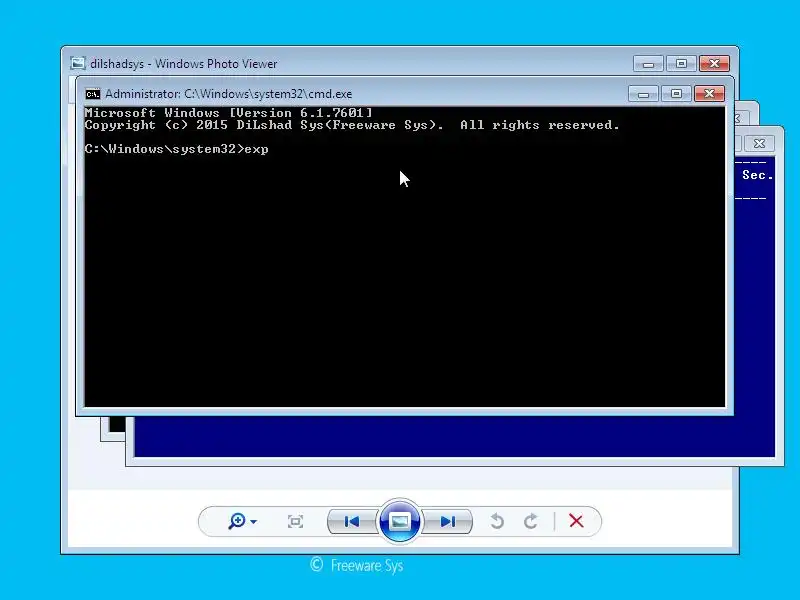Click the 'Microsoft Windows [Version 6.1.7601]' line

(229, 113)
